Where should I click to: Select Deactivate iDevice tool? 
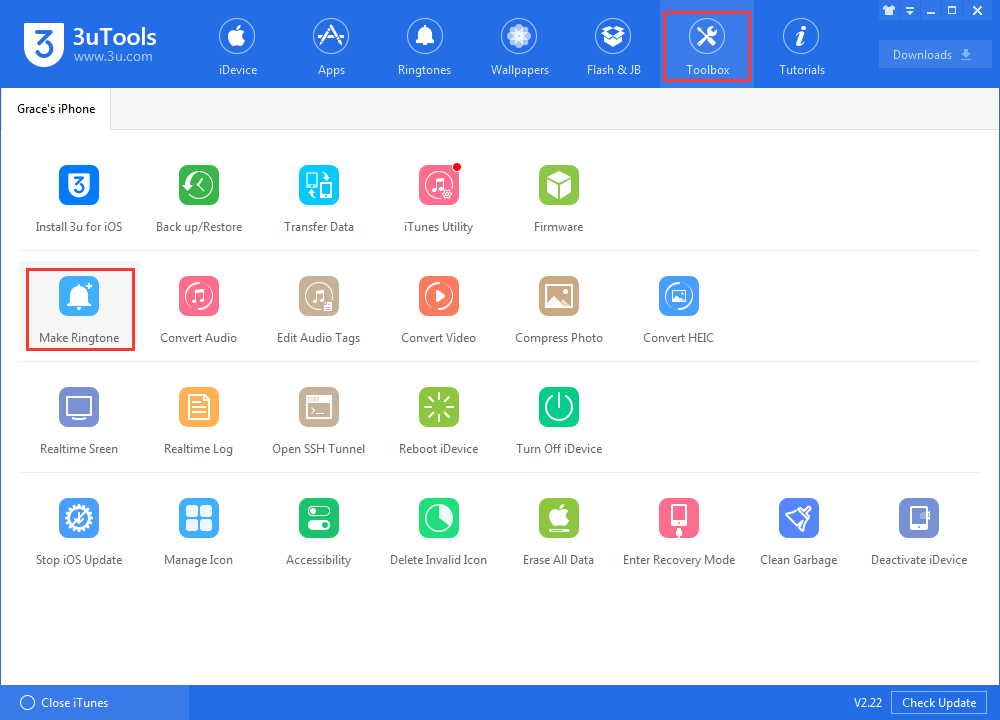tap(919, 532)
